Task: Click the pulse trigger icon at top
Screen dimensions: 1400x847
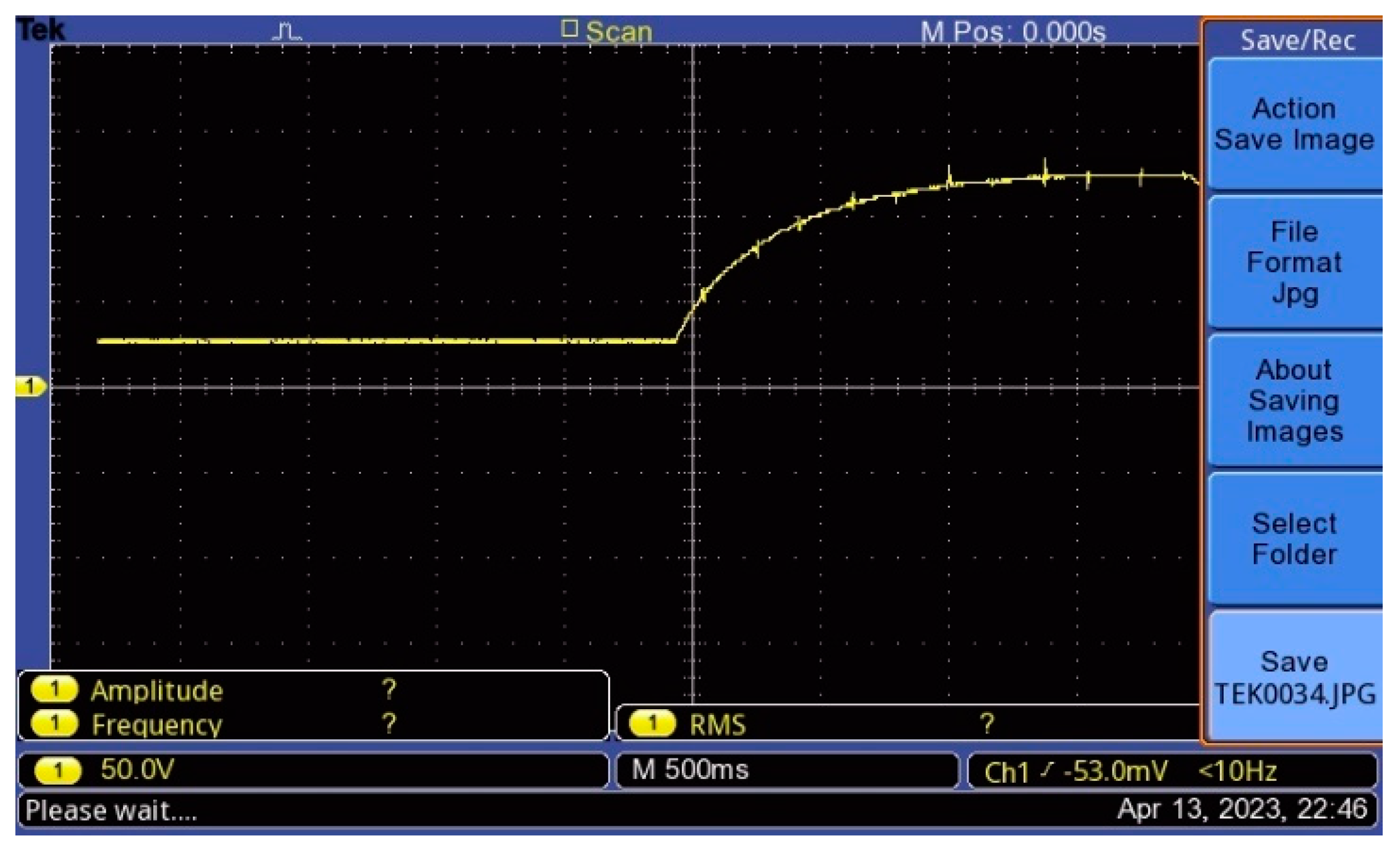Action: coord(287,31)
